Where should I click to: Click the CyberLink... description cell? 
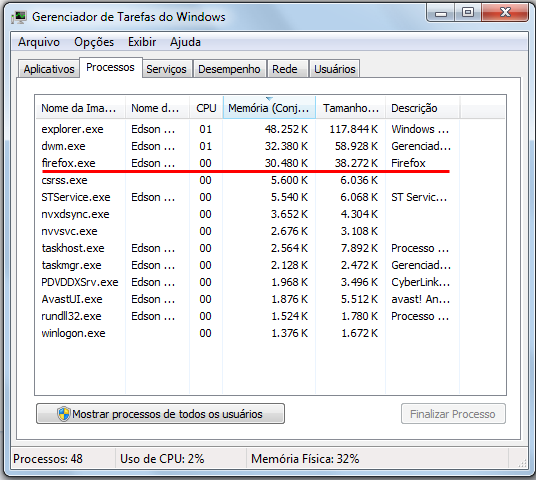click(421, 282)
